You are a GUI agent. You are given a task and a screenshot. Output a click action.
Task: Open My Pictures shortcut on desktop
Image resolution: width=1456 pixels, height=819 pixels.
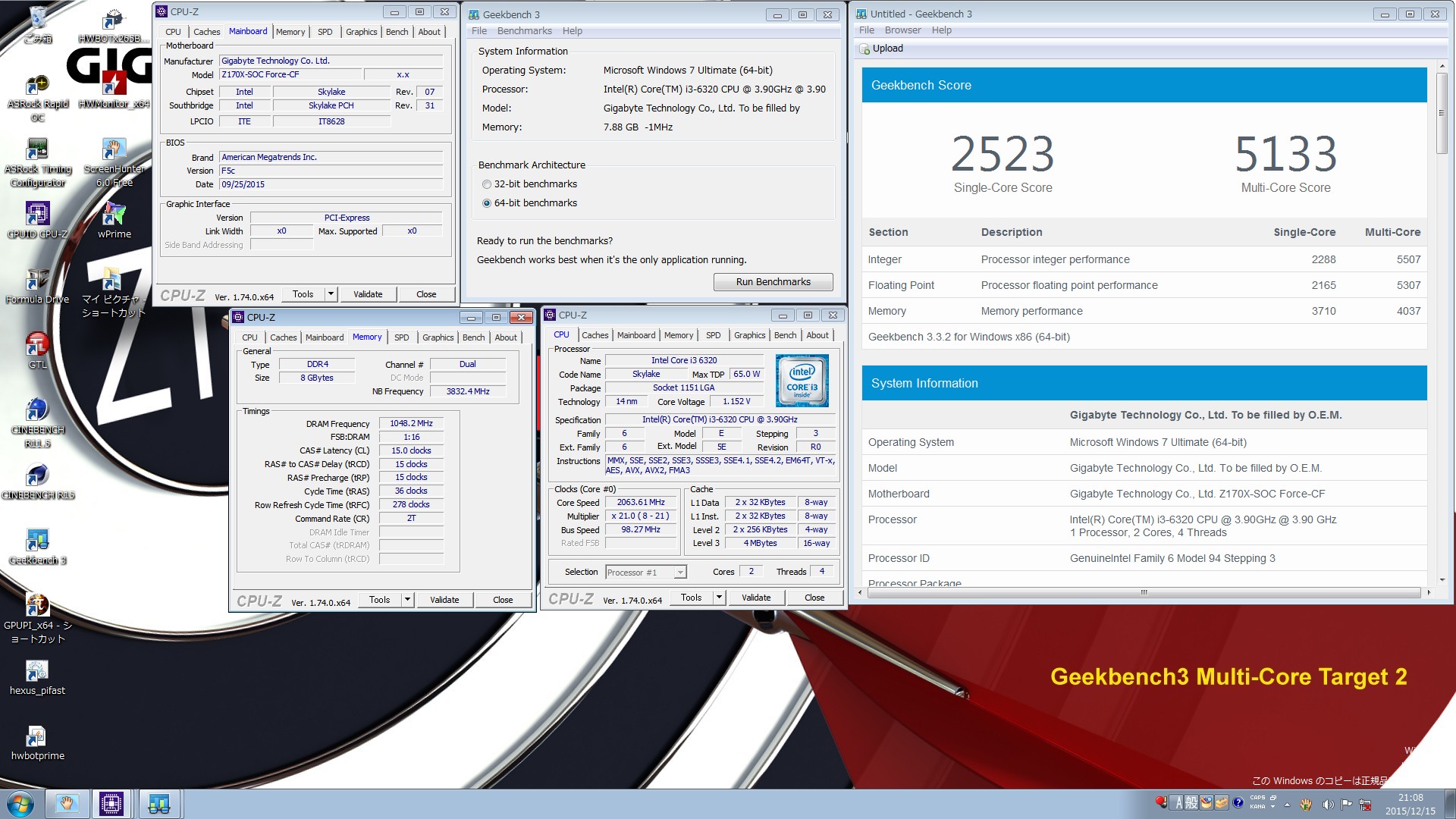click(x=112, y=292)
